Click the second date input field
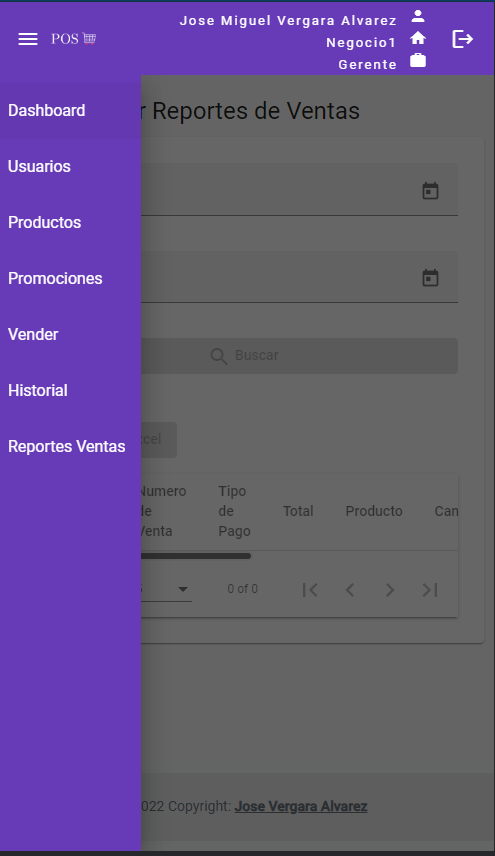The height and width of the screenshot is (856, 495). tap(299, 277)
